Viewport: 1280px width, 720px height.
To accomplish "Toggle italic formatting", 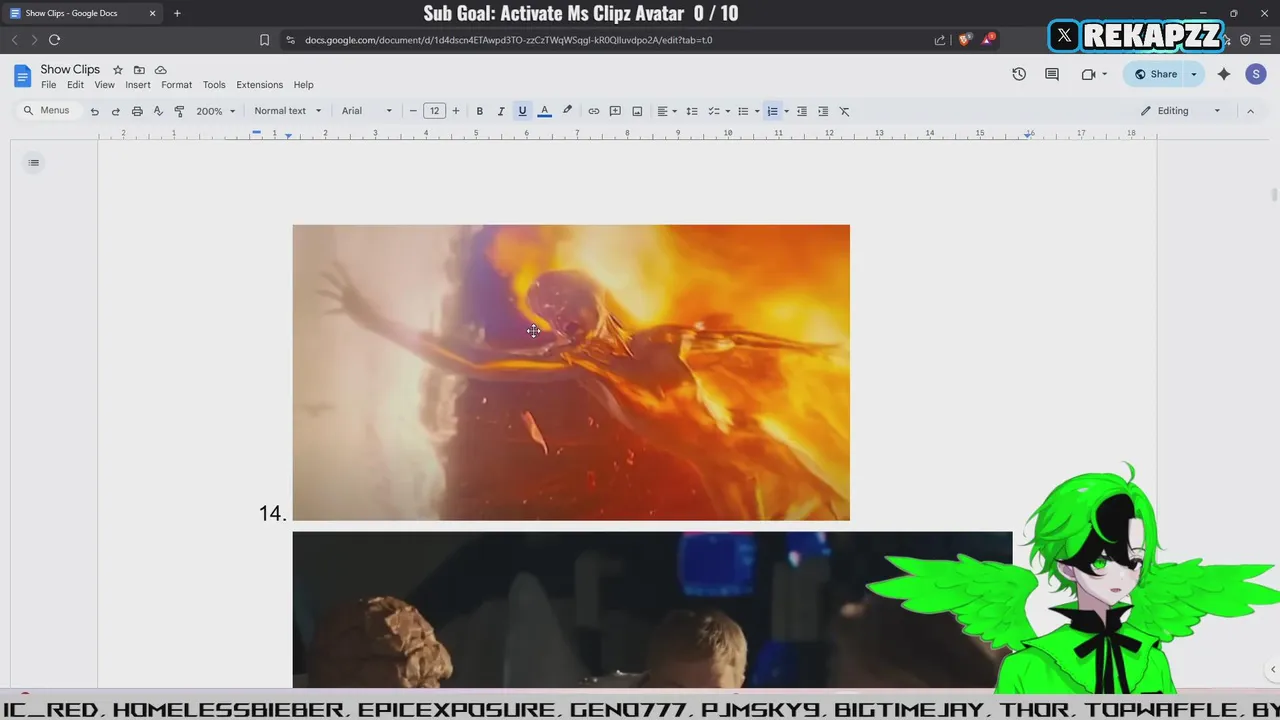I will click(501, 111).
